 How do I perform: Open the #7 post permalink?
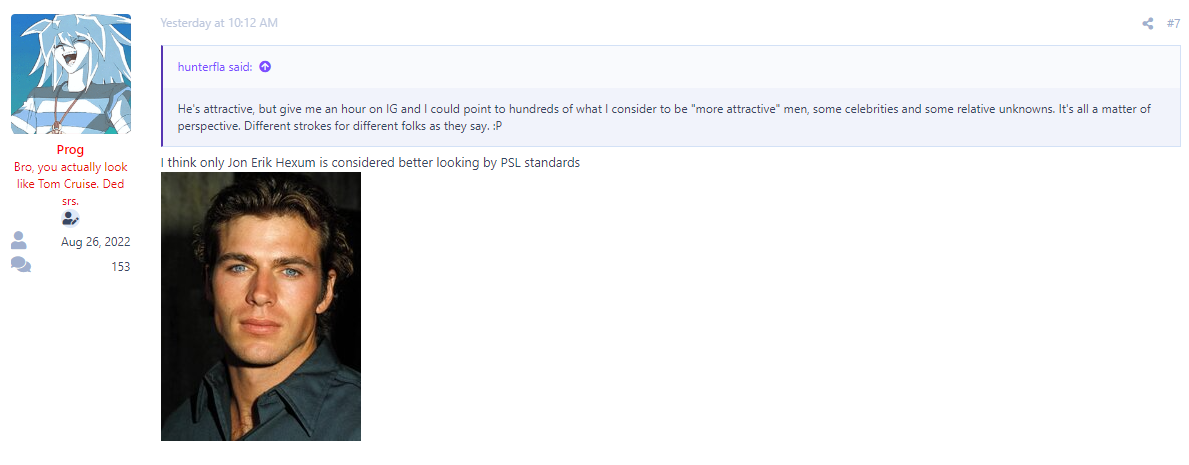point(1173,24)
